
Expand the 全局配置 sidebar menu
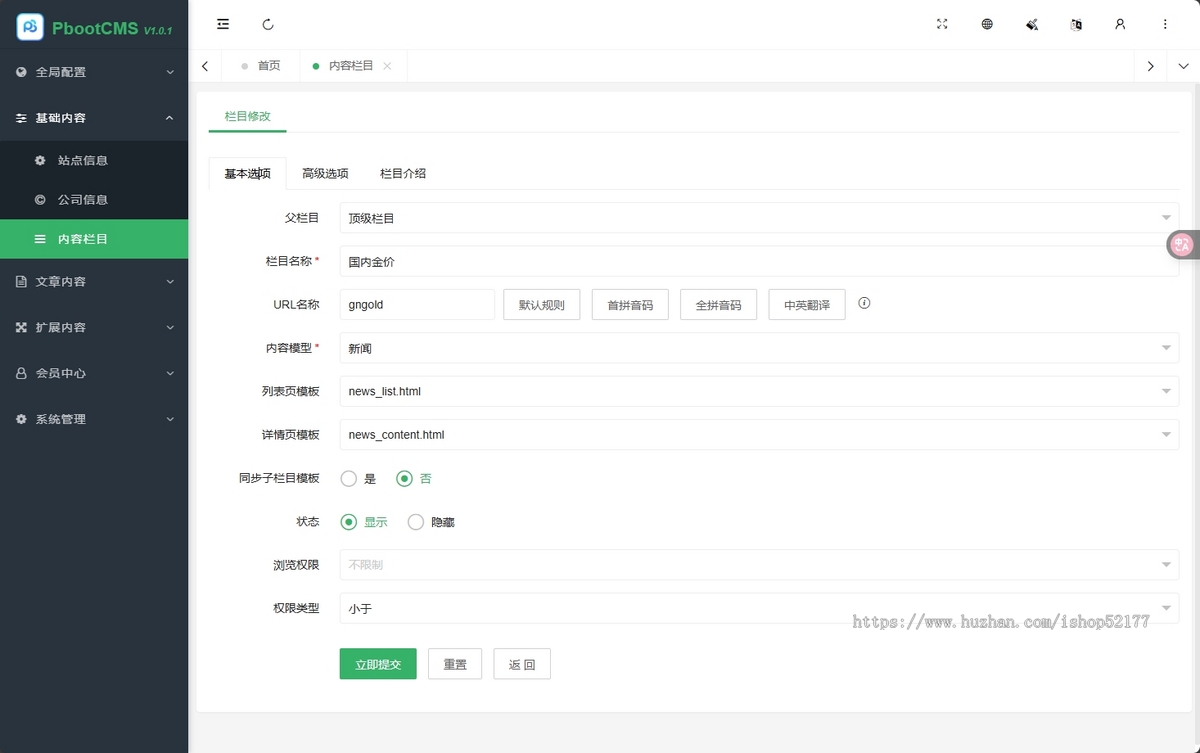coord(94,72)
